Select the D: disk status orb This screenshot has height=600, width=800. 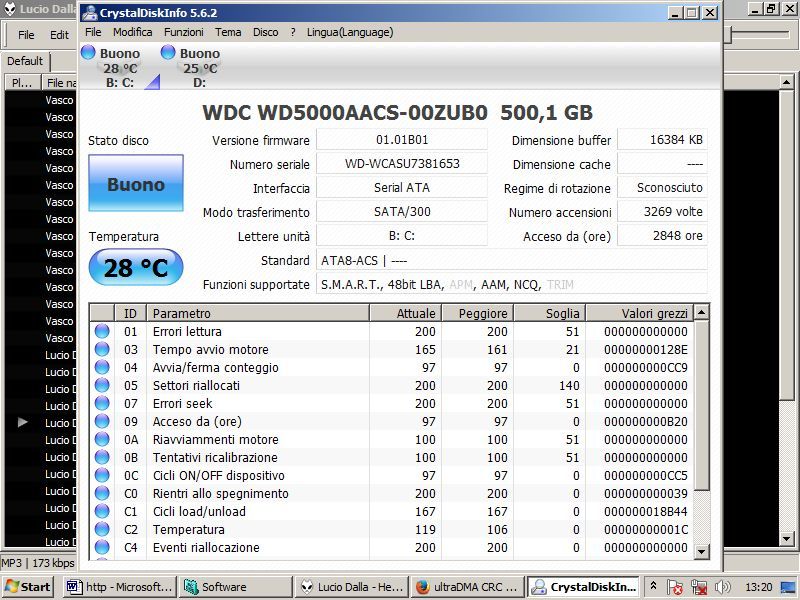click(x=168, y=53)
